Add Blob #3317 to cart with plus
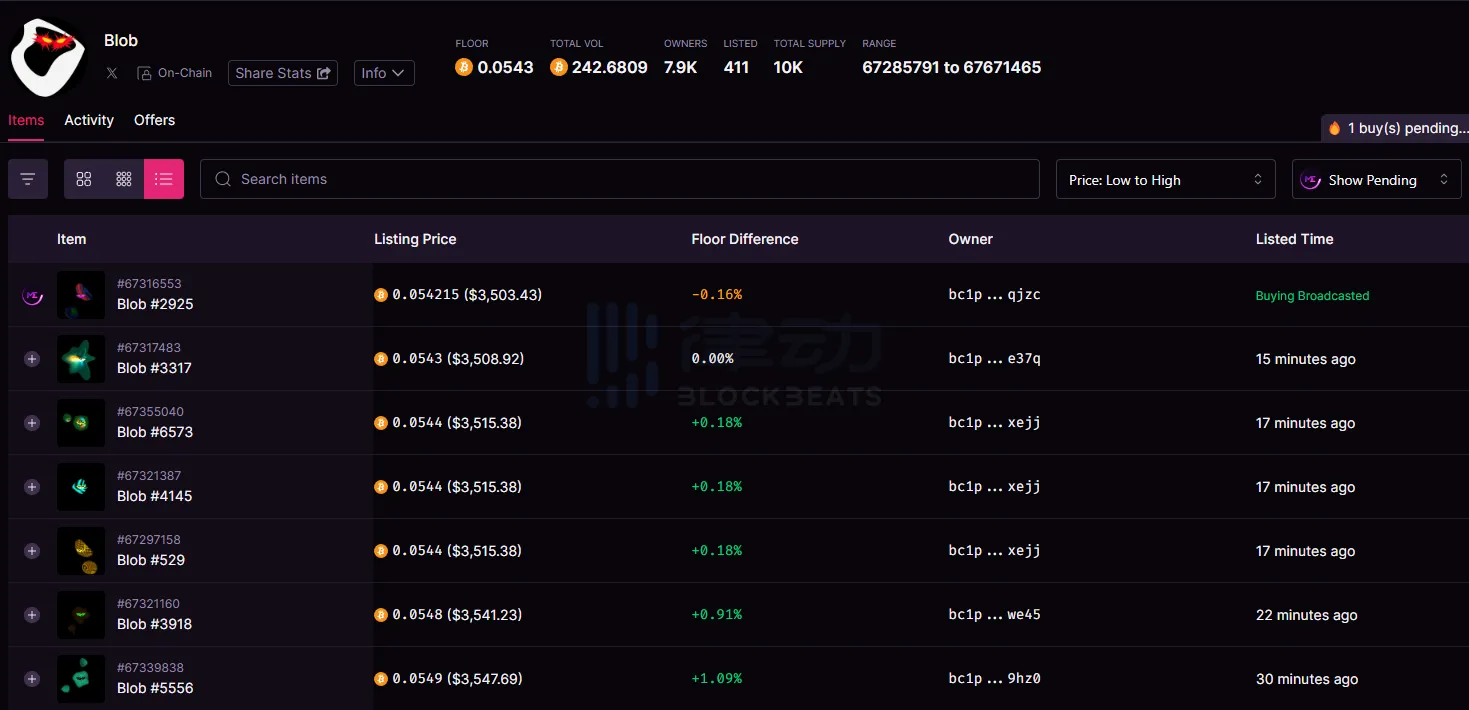This screenshot has width=1469, height=710. point(32,359)
